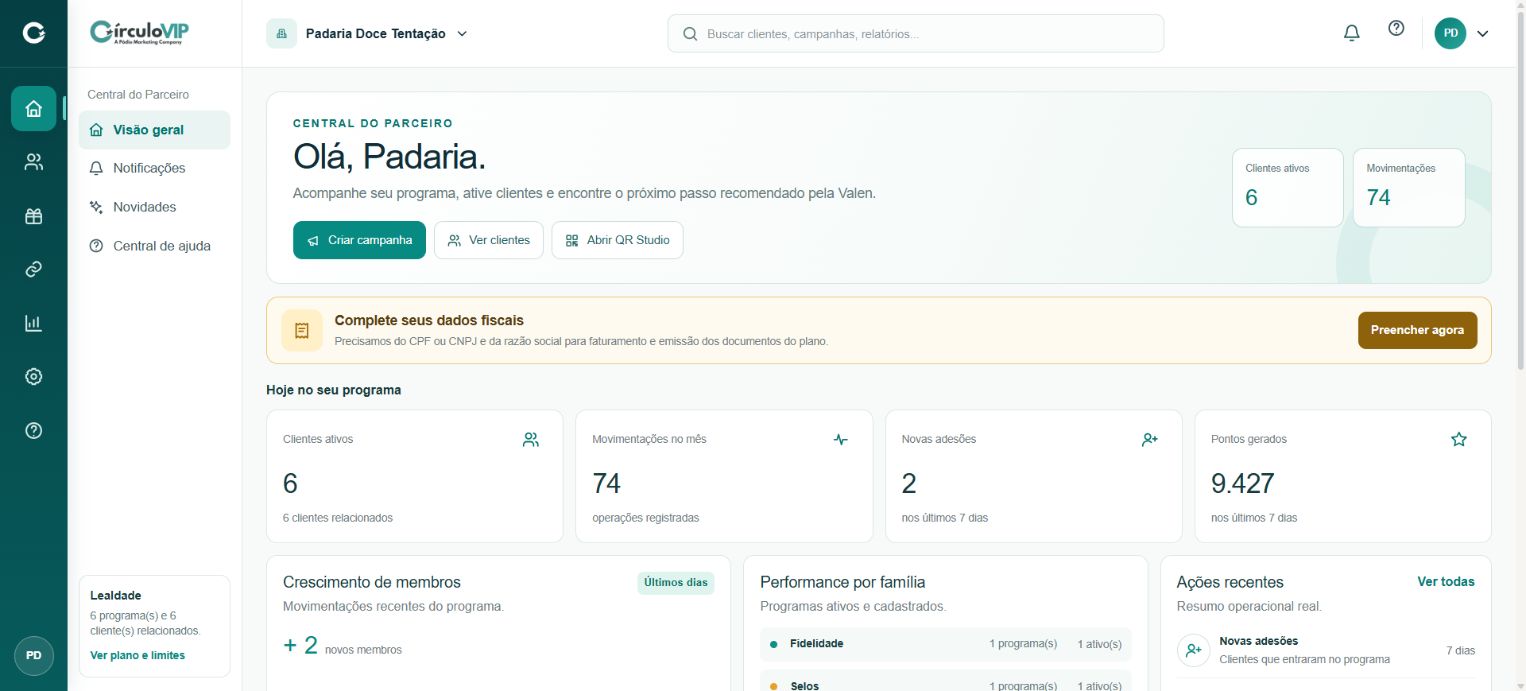The image size is (1526, 691).
Task: Open the link integrations icon in left rail
Action: pyautogui.click(x=34, y=269)
